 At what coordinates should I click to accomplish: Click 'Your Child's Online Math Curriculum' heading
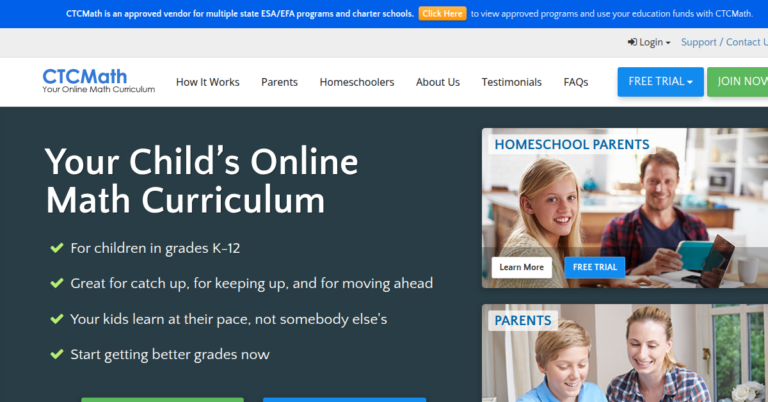201,181
